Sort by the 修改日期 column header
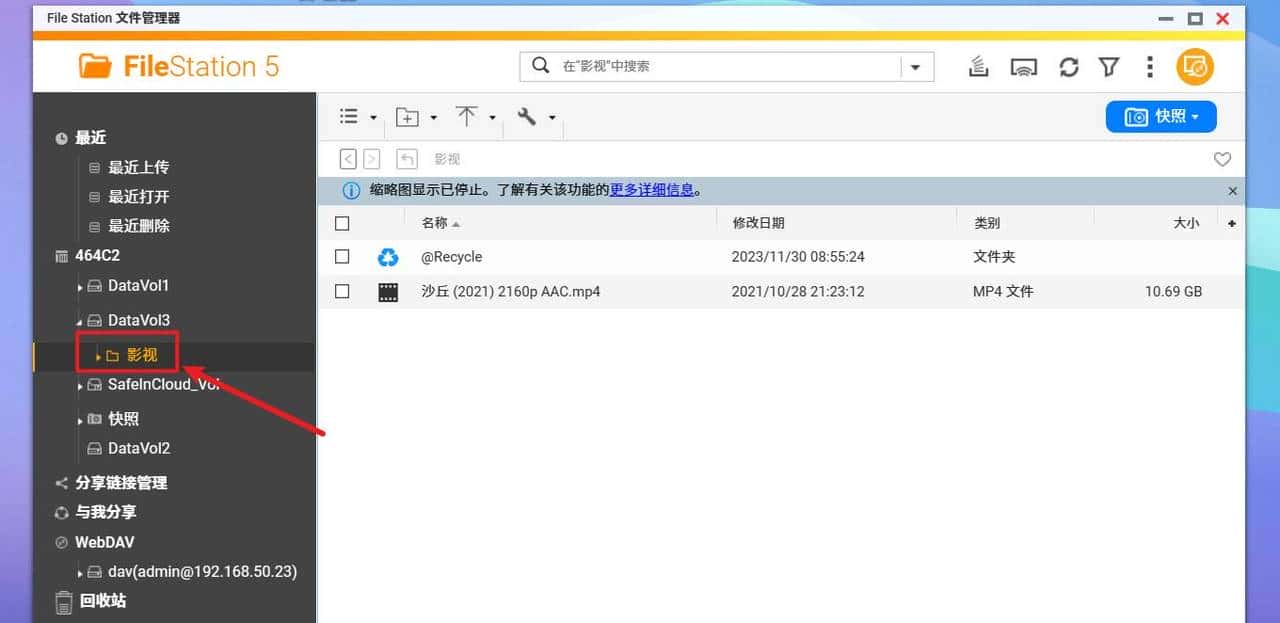The image size is (1280, 623). click(758, 223)
